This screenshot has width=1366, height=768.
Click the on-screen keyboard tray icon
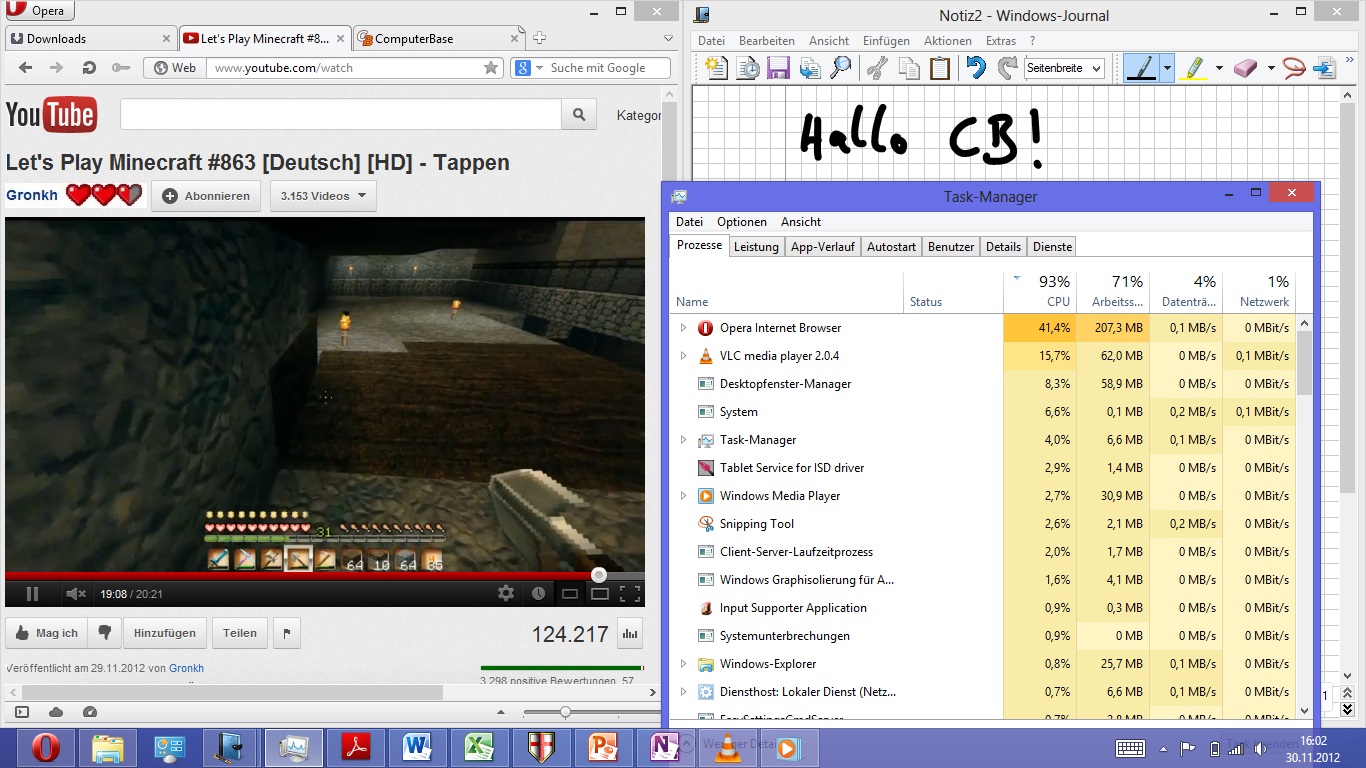pos(1130,748)
